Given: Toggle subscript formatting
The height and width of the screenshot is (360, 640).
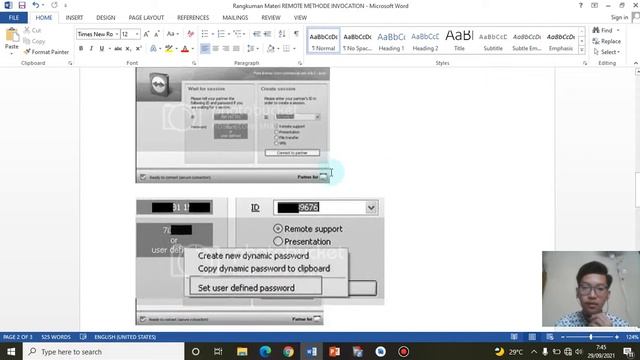Looking at the screenshot, I should 128,49.
